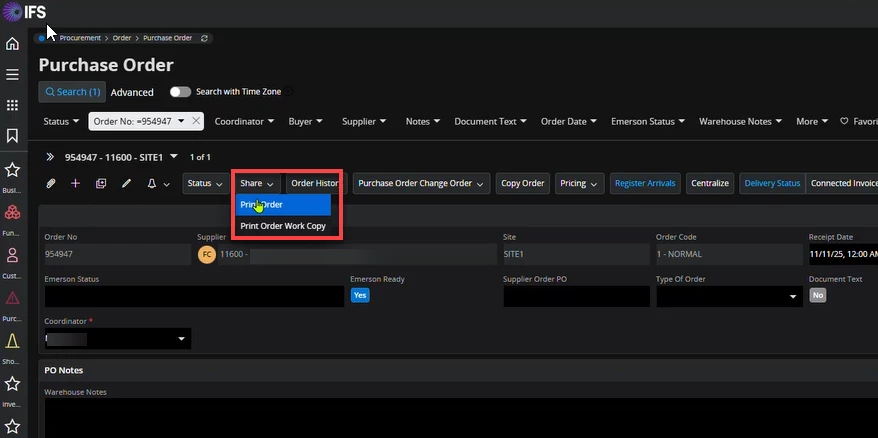Create a new record with plus icon
878x438 pixels.
pos(76,183)
